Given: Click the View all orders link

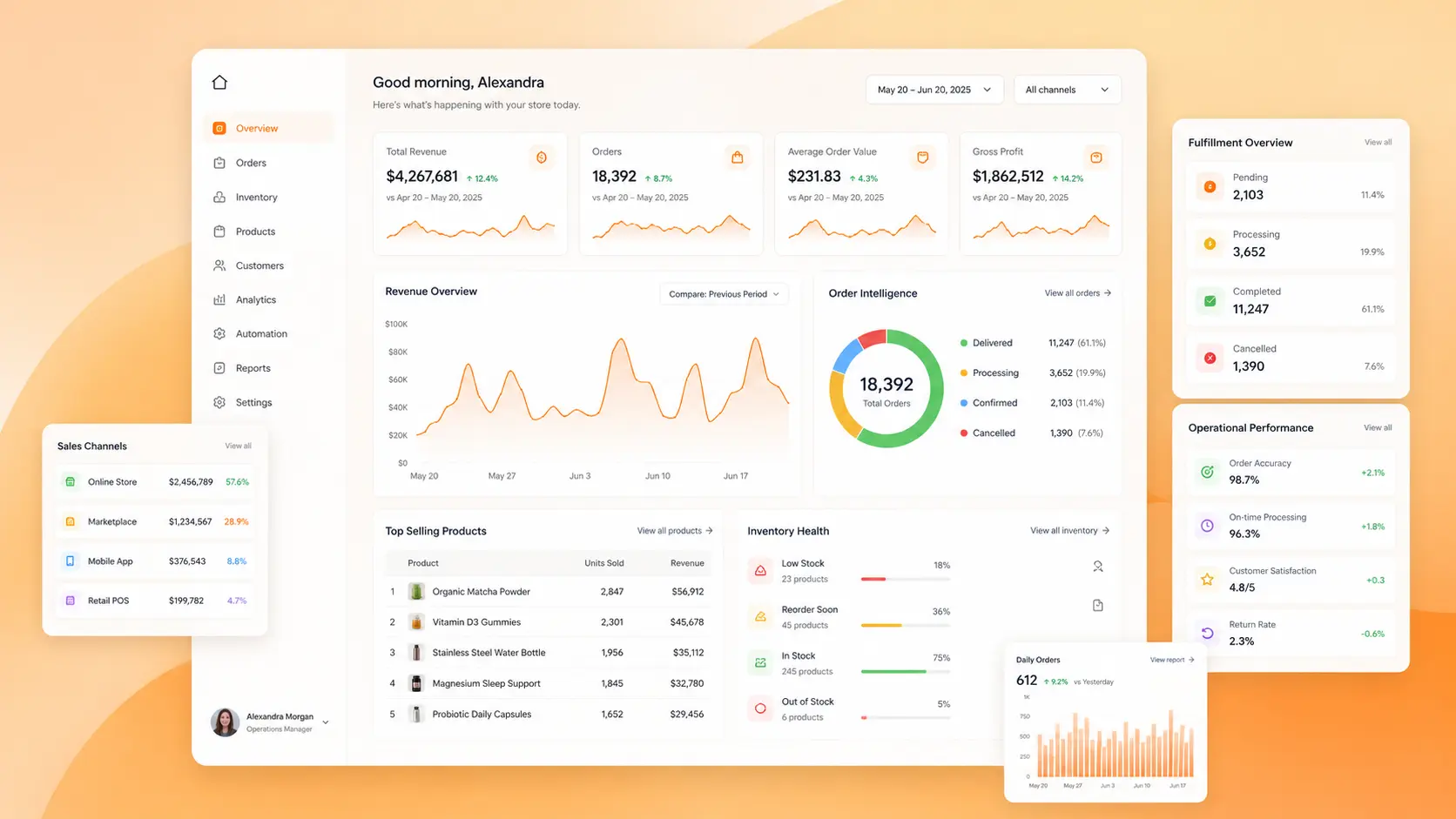Looking at the screenshot, I should [1078, 293].
